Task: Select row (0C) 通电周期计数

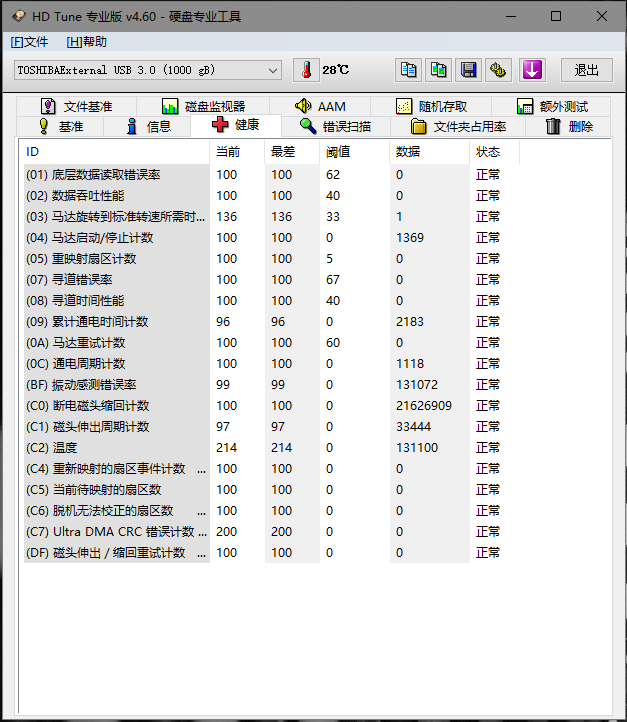Action: click(x=272, y=364)
